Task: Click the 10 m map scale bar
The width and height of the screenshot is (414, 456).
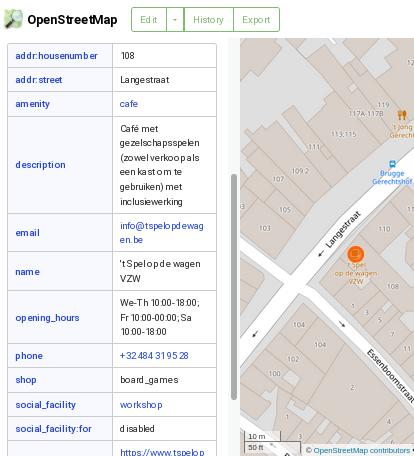Action: 263,436
